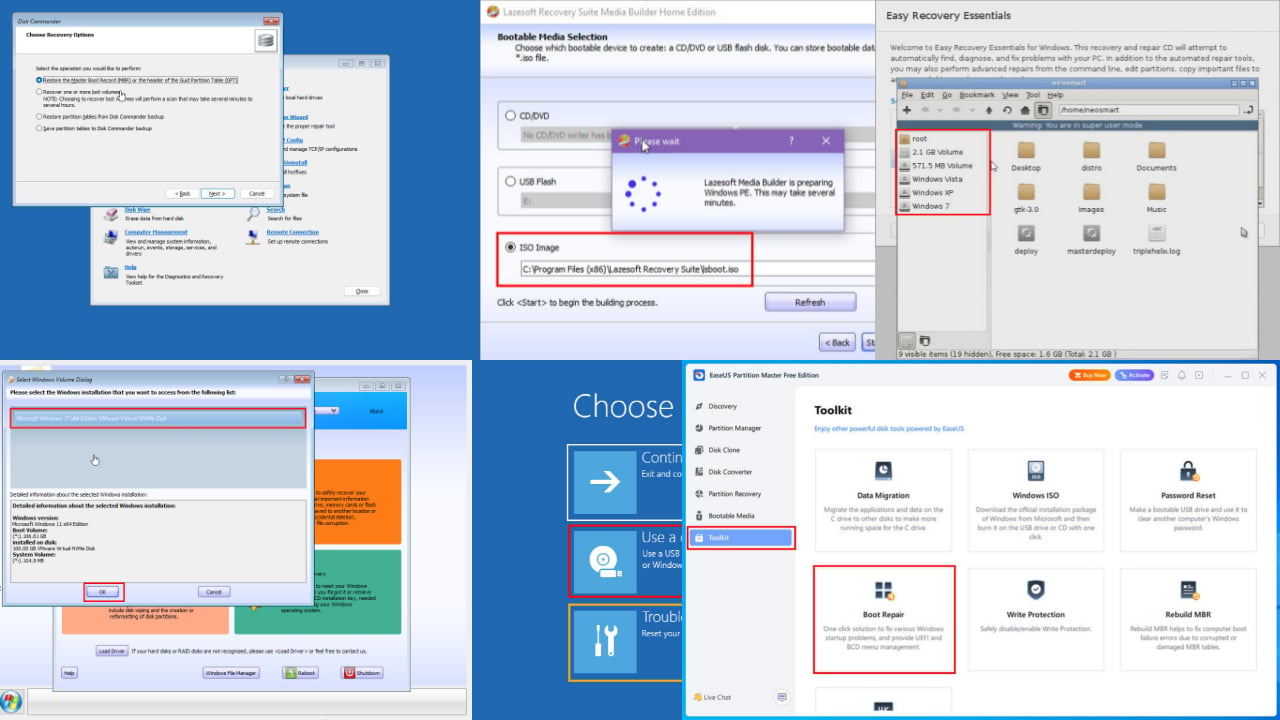Click help question mark in Please wait dialog
The width and height of the screenshot is (1280, 720).
point(791,141)
